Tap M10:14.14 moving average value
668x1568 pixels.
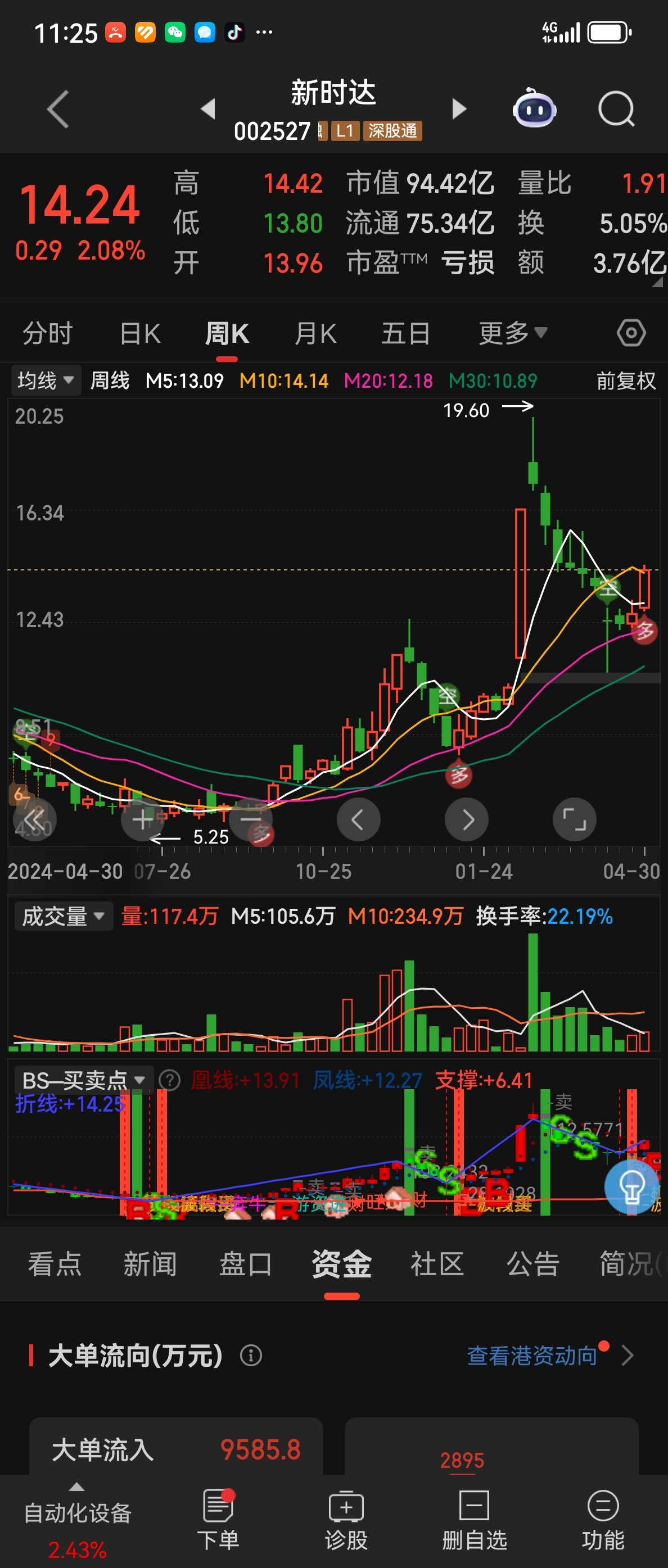click(284, 381)
